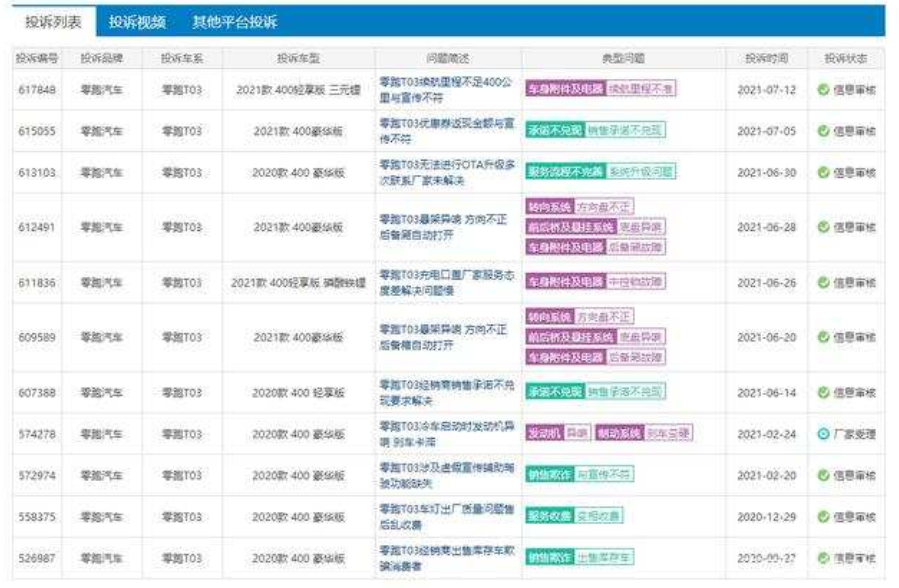Click the 车身附件及电器 tag in row 617848
Viewport: 899px width, 588px height.
(x=565, y=88)
